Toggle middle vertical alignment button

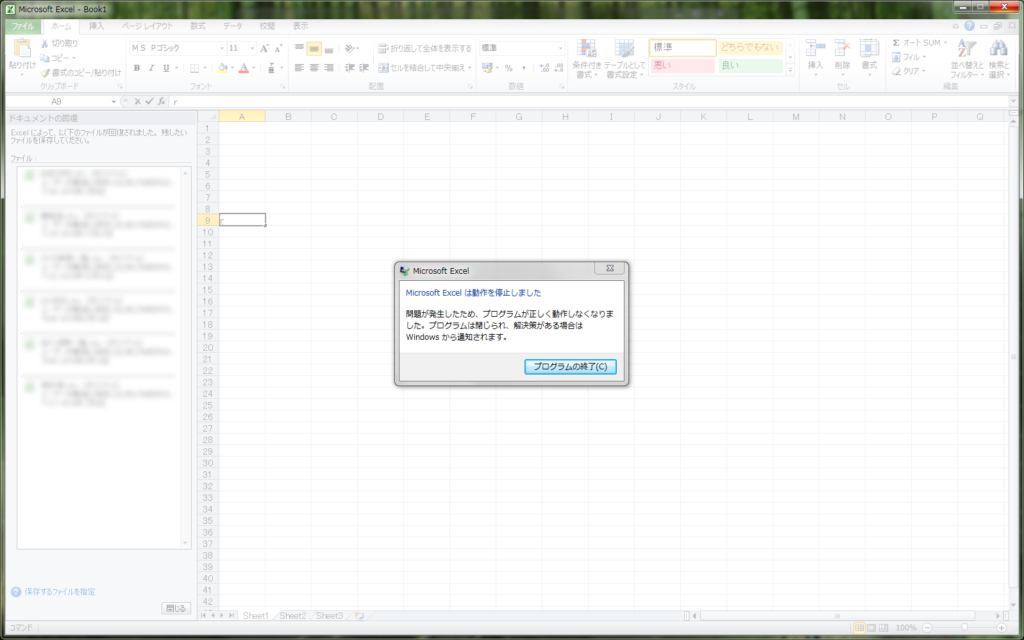pyautogui.click(x=314, y=48)
